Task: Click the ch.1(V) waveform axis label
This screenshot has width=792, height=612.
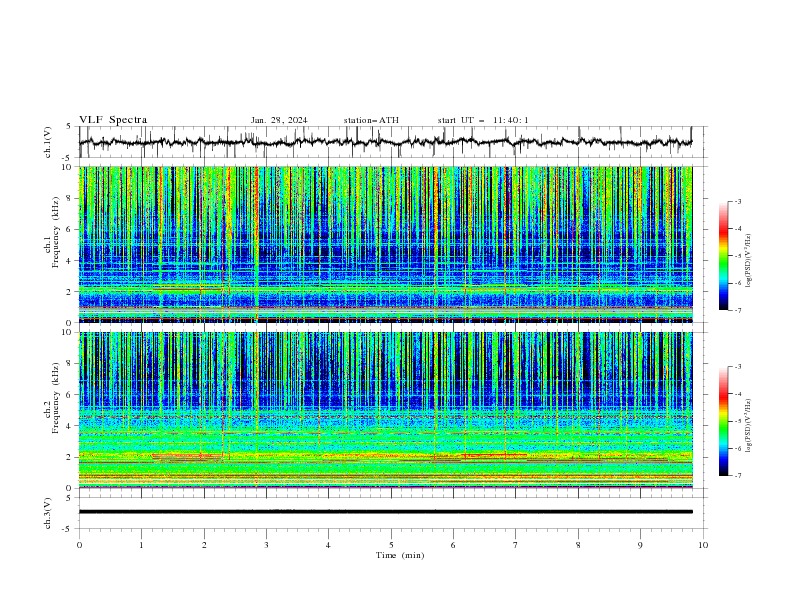Action: click(48, 142)
